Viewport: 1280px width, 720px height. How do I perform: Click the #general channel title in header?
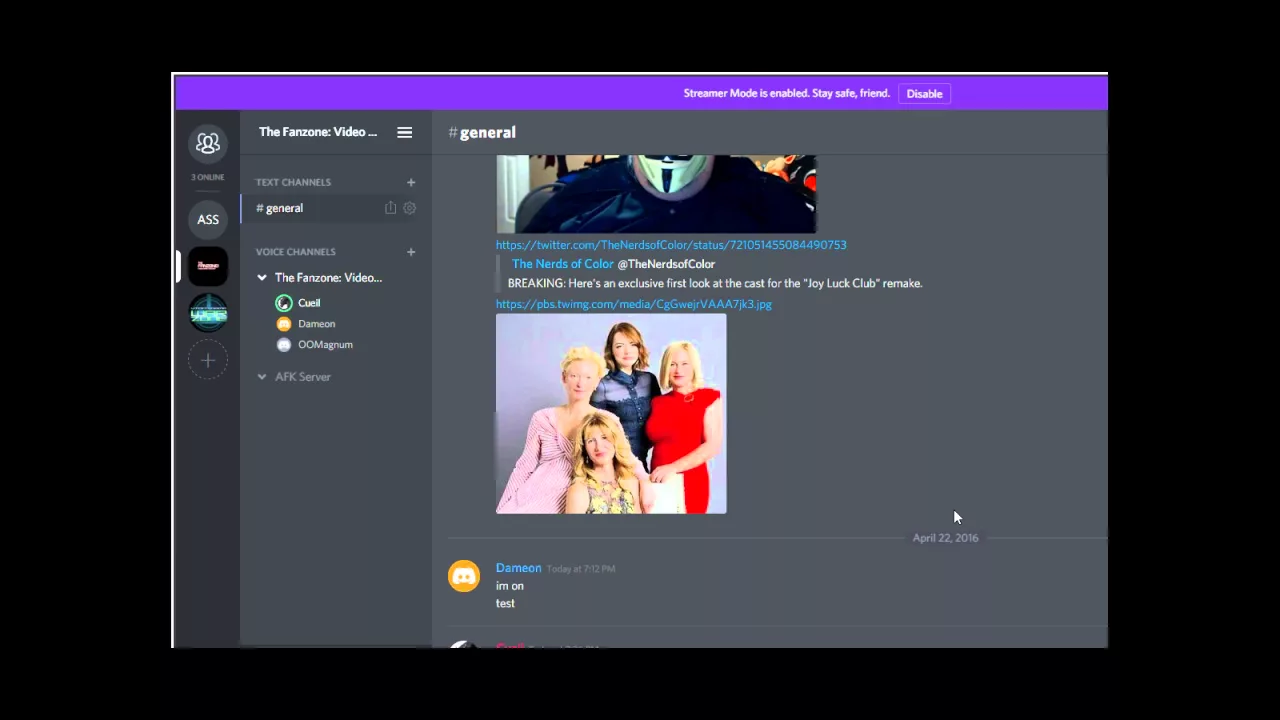coord(482,132)
